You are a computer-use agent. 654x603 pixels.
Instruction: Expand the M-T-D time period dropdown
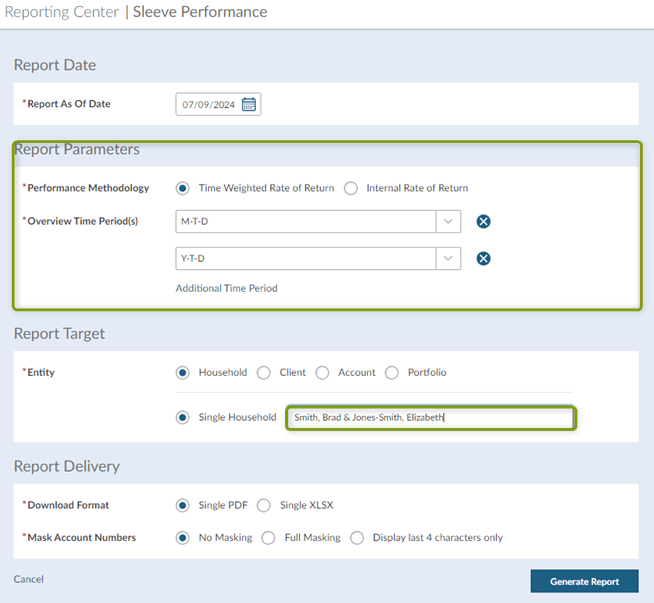(x=448, y=222)
